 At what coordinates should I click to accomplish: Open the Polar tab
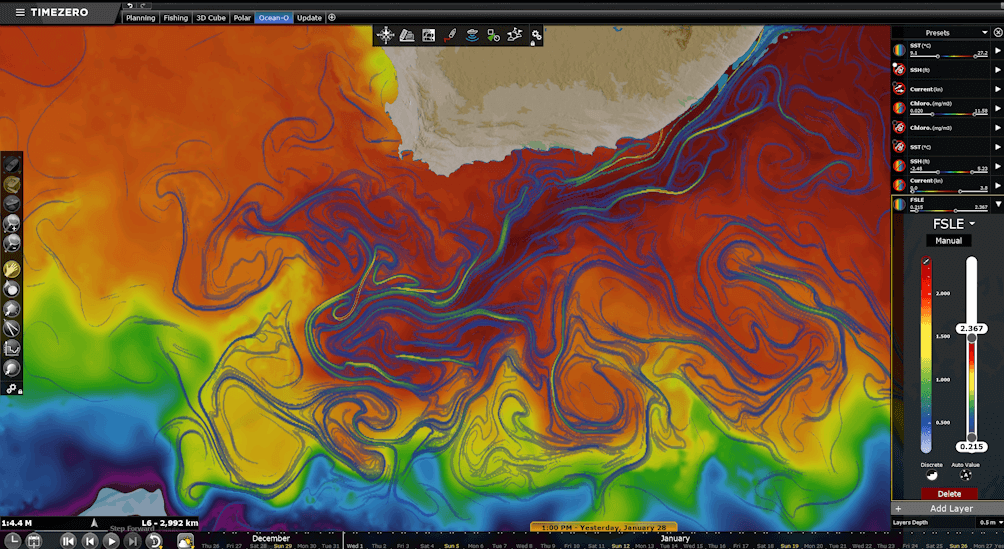(242, 18)
